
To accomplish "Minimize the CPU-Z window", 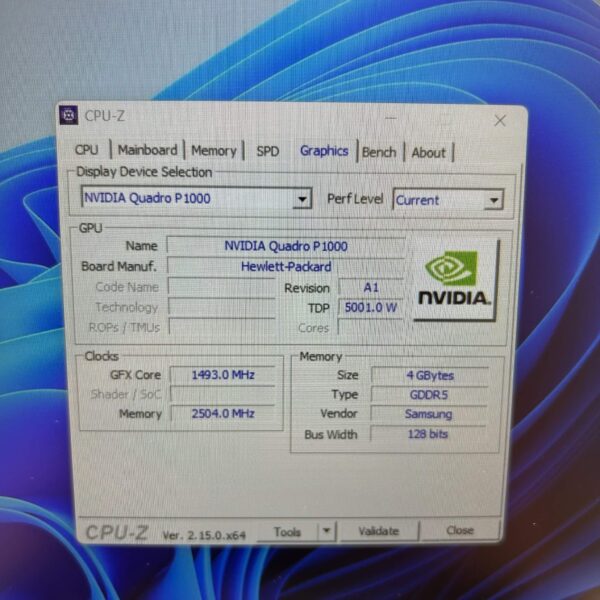I will tap(390, 119).
